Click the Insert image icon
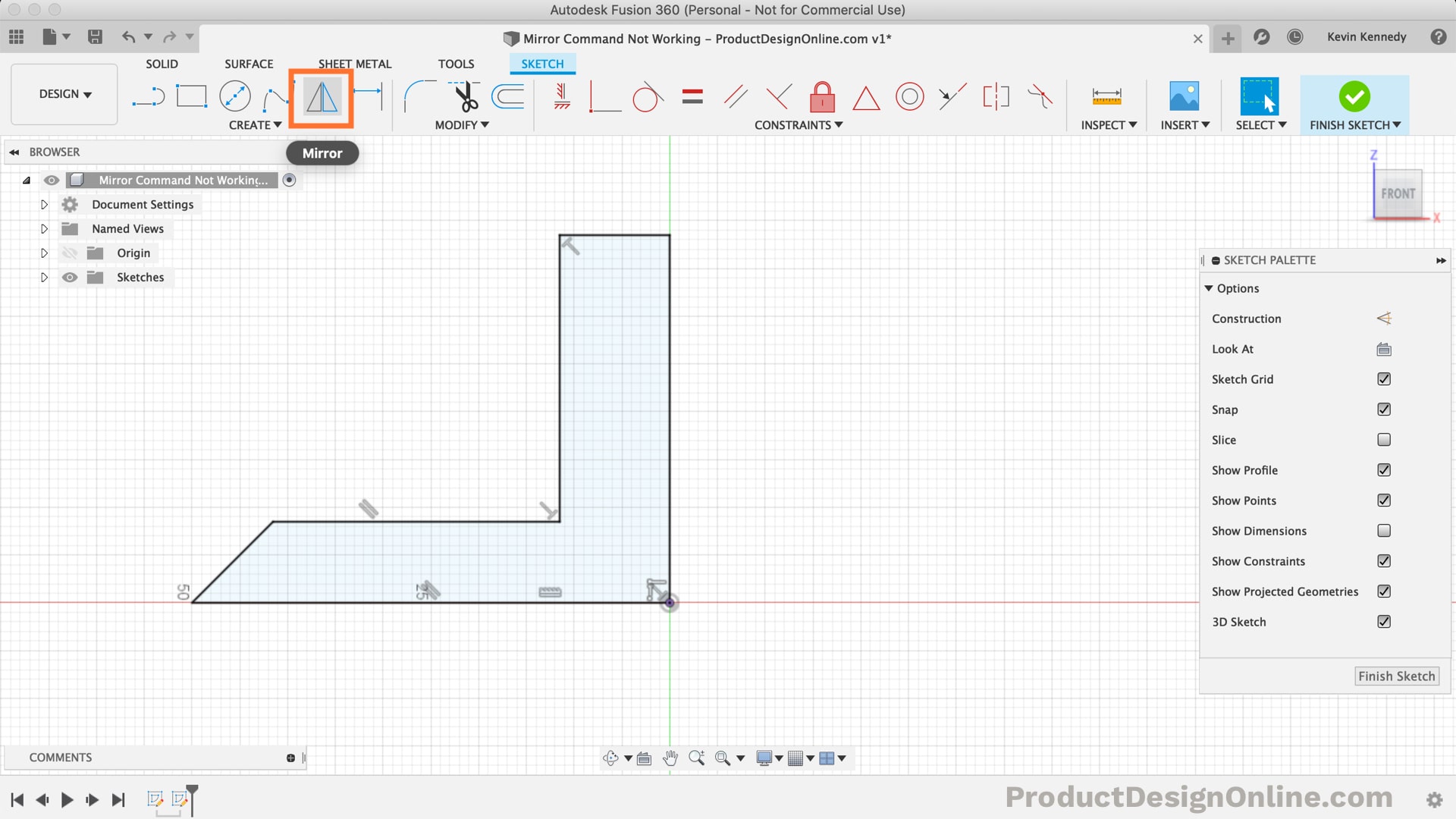The width and height of the screenshot is (1456, 819). click(1184, 96)
